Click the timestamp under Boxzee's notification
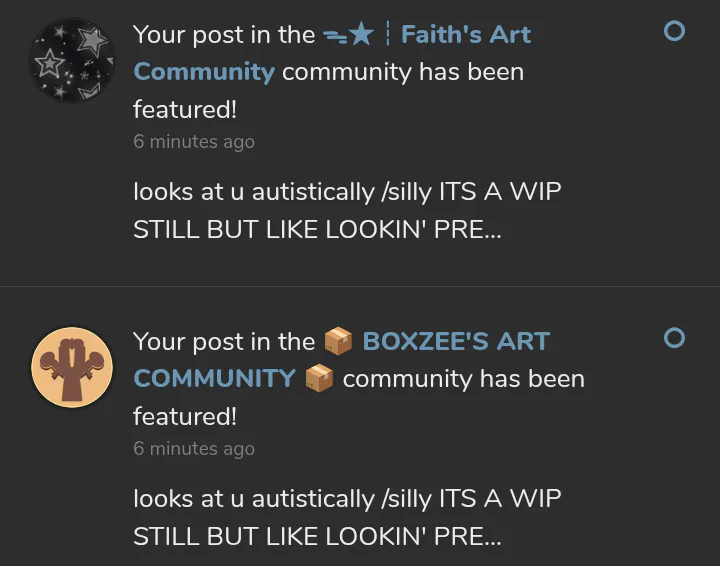Screen dimensions: 720x566 [194, 448]
